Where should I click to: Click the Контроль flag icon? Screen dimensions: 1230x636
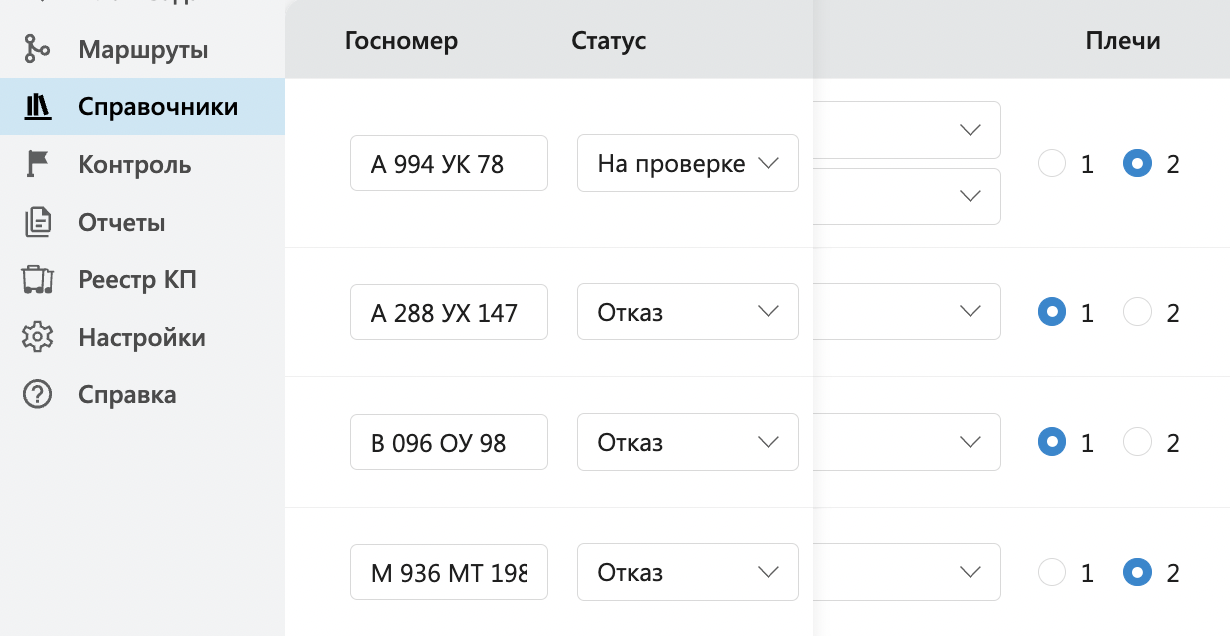[x=38, y=164]
